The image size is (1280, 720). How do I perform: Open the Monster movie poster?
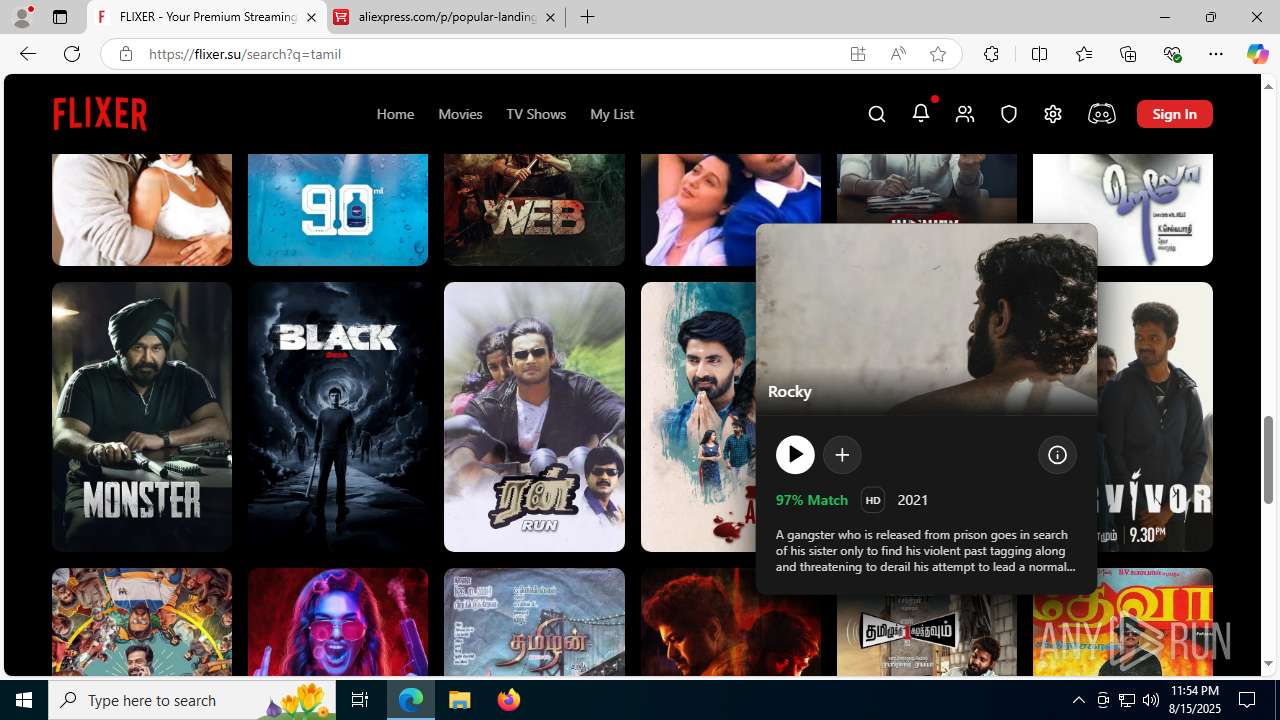[x=142, y=417]
